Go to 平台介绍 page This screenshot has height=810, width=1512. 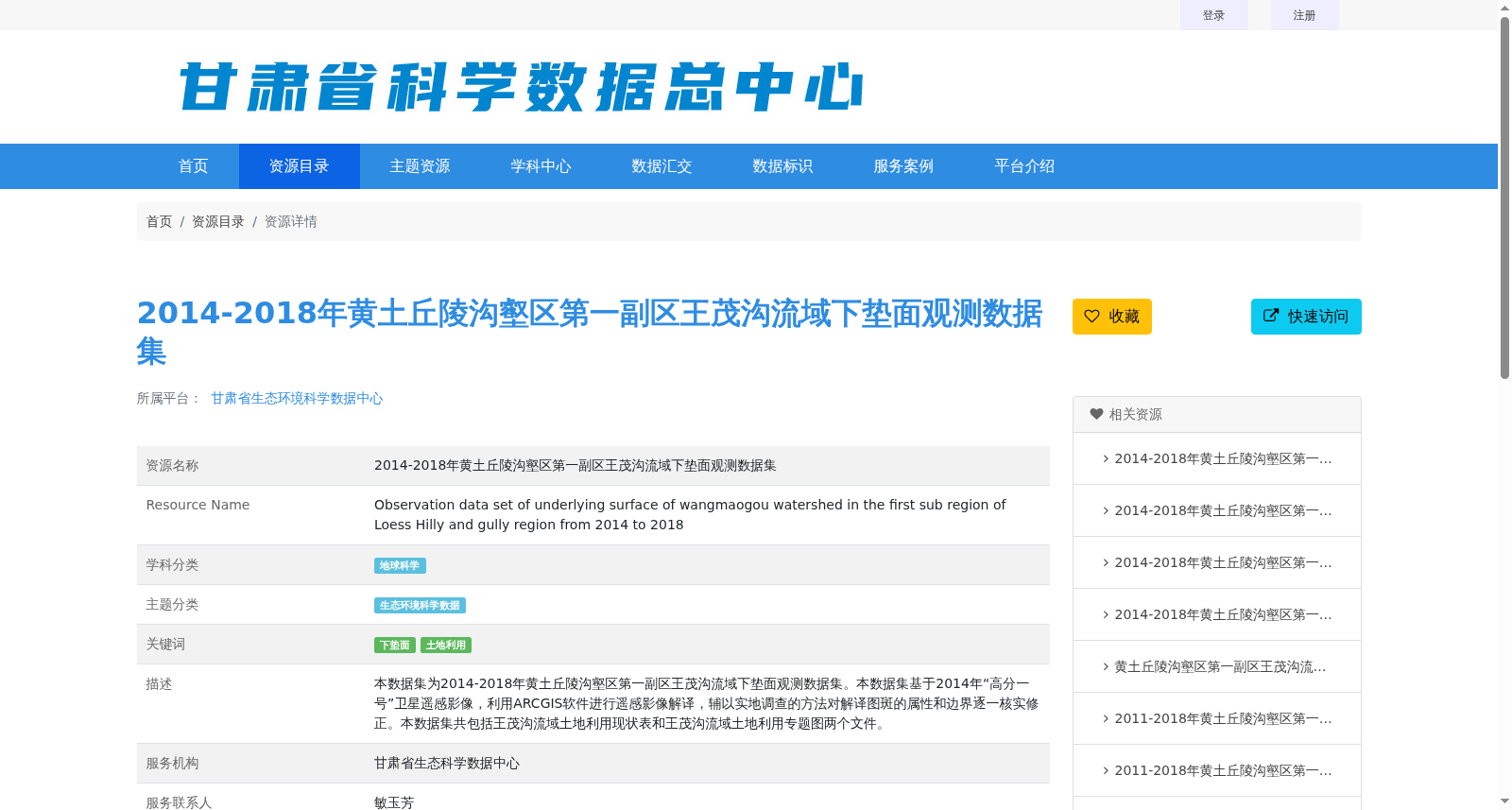click(1025, 166)
